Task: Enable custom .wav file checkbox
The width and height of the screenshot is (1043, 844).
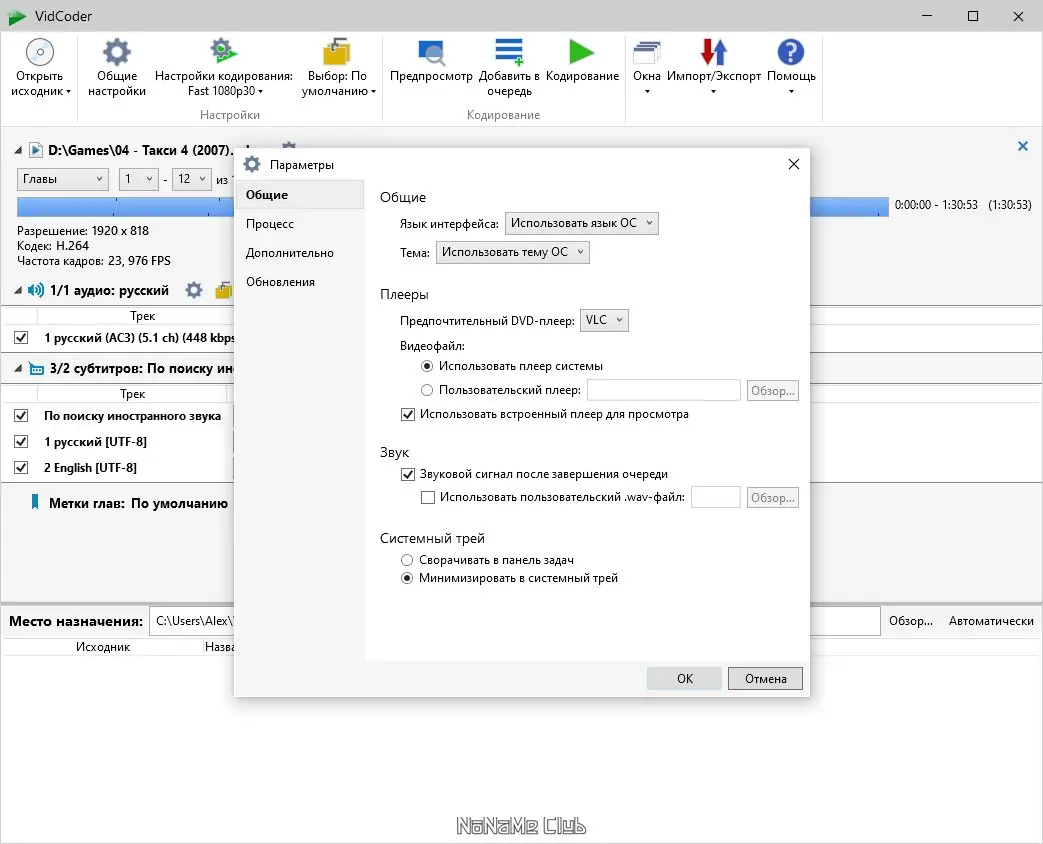Action: [428, 497]
